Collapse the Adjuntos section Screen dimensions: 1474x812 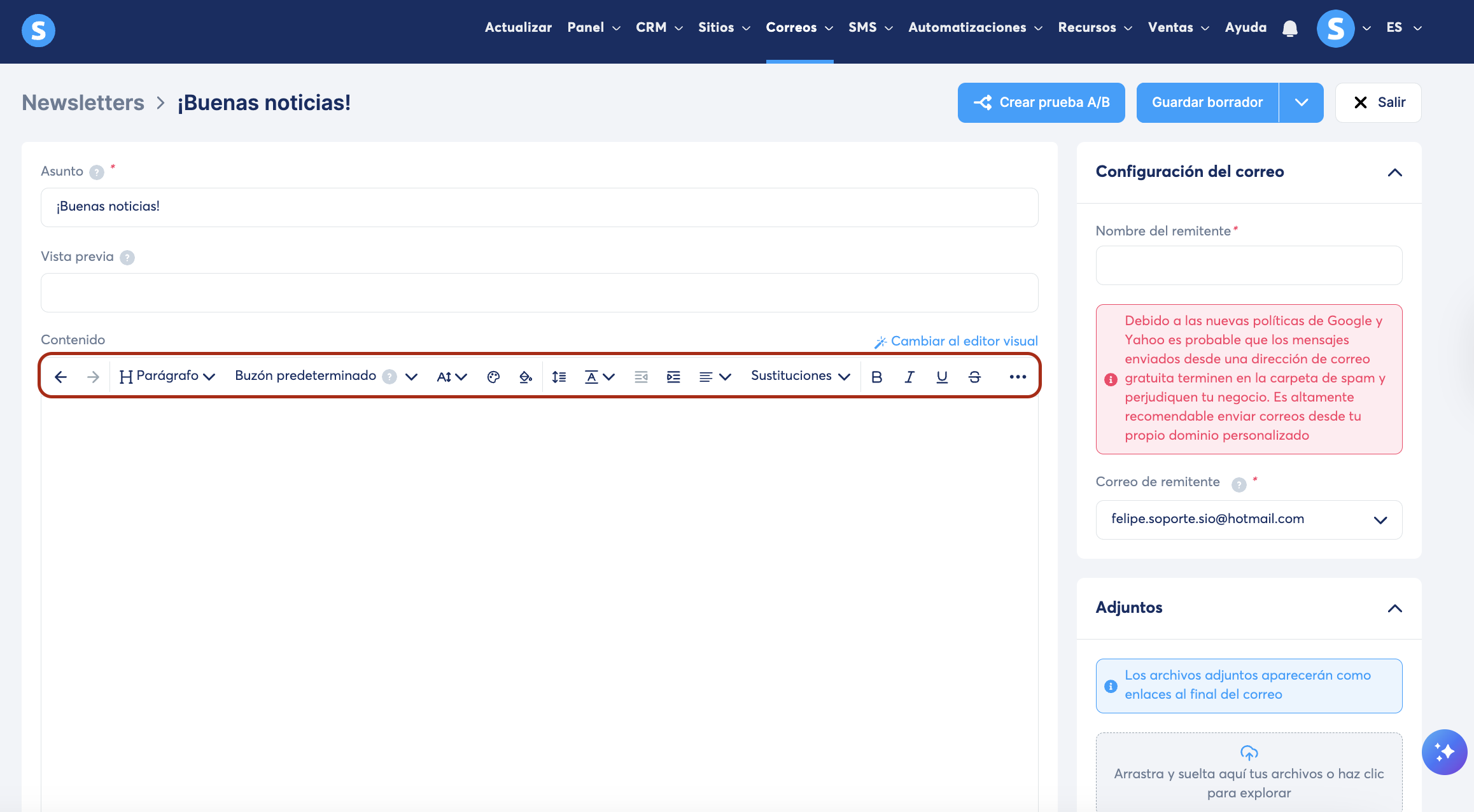(1394, 608)
